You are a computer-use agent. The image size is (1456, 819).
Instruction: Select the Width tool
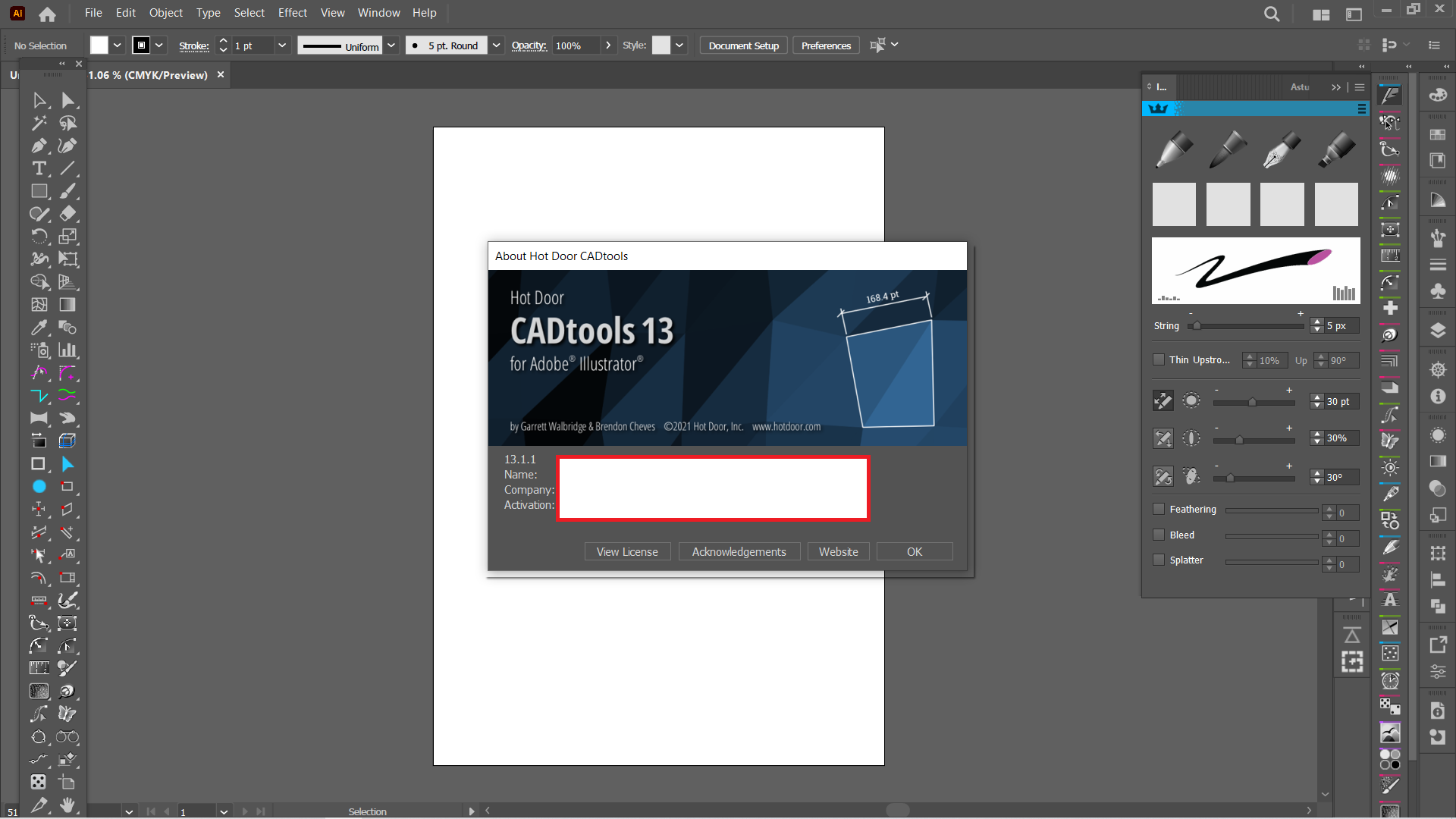(39, 259)
